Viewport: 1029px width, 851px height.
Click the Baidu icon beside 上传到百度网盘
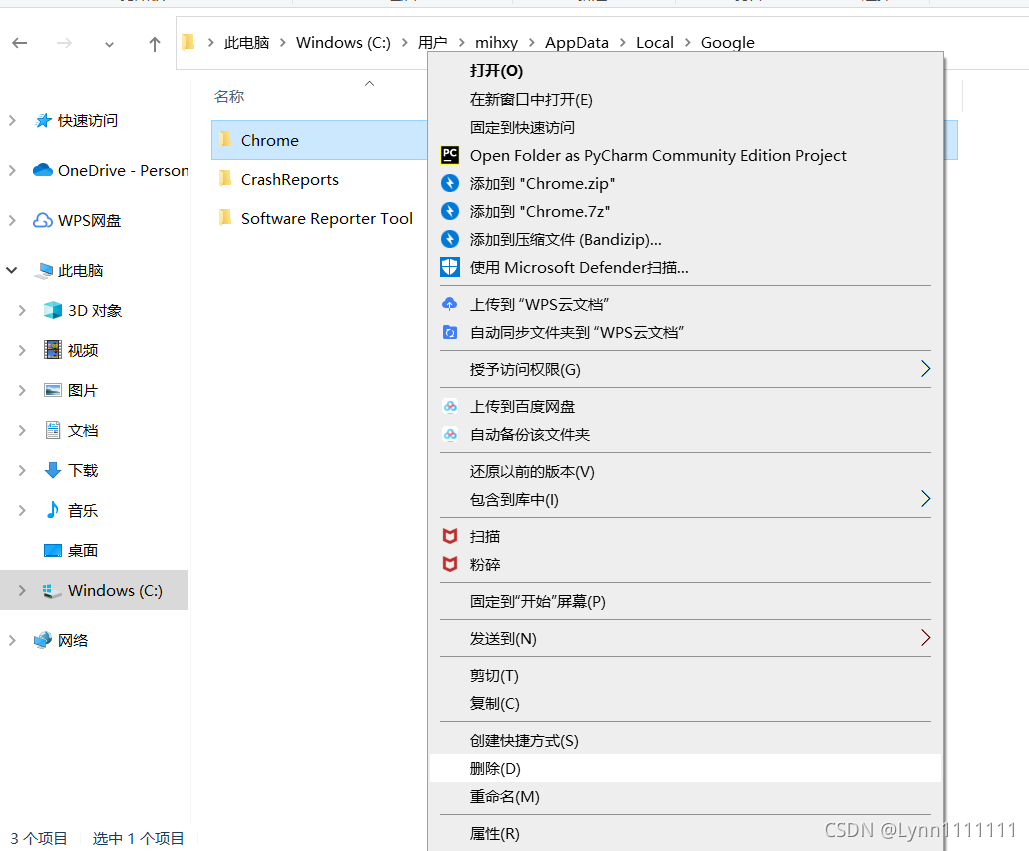450,407
